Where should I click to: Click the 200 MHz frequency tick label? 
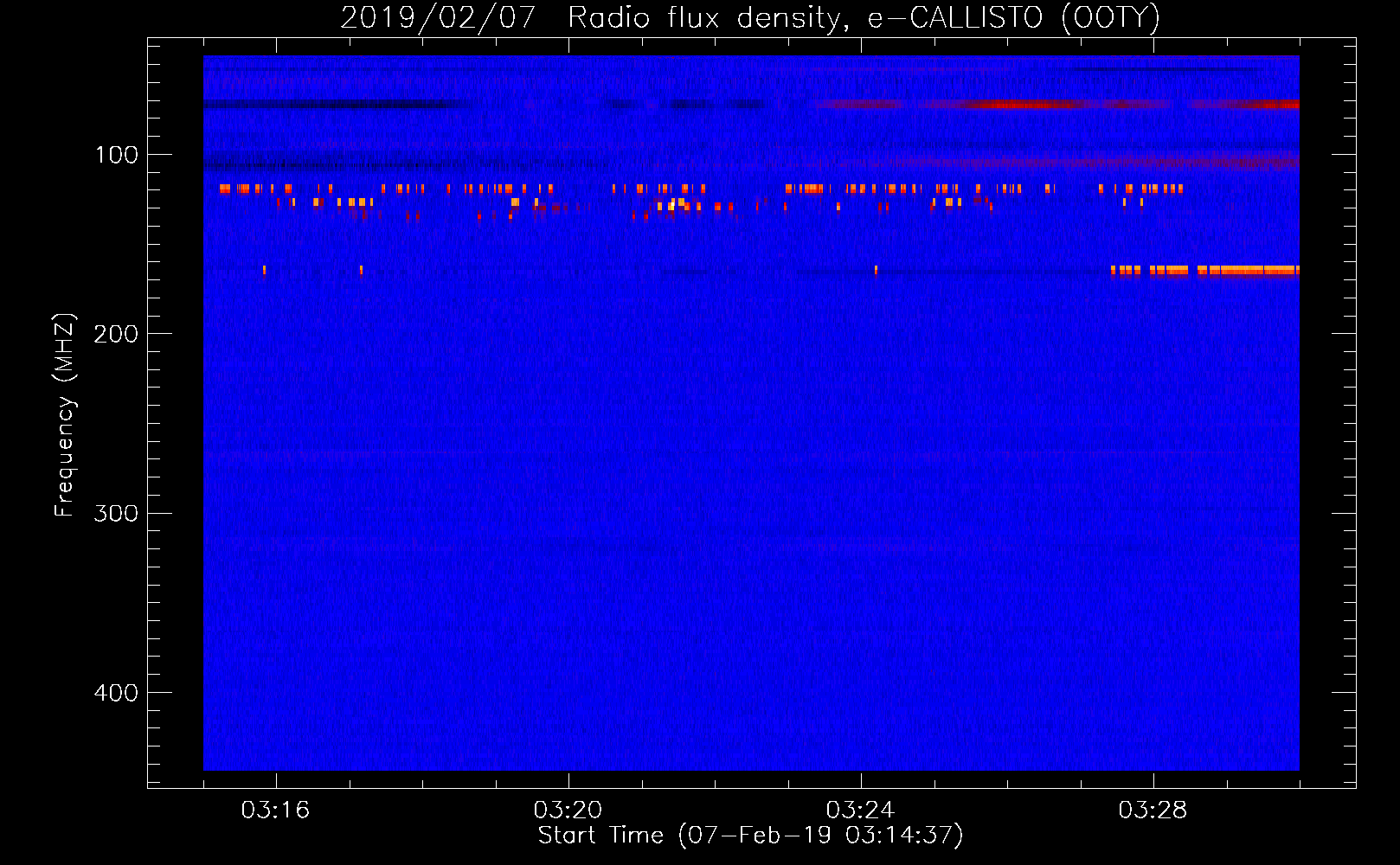click(116, 334)
